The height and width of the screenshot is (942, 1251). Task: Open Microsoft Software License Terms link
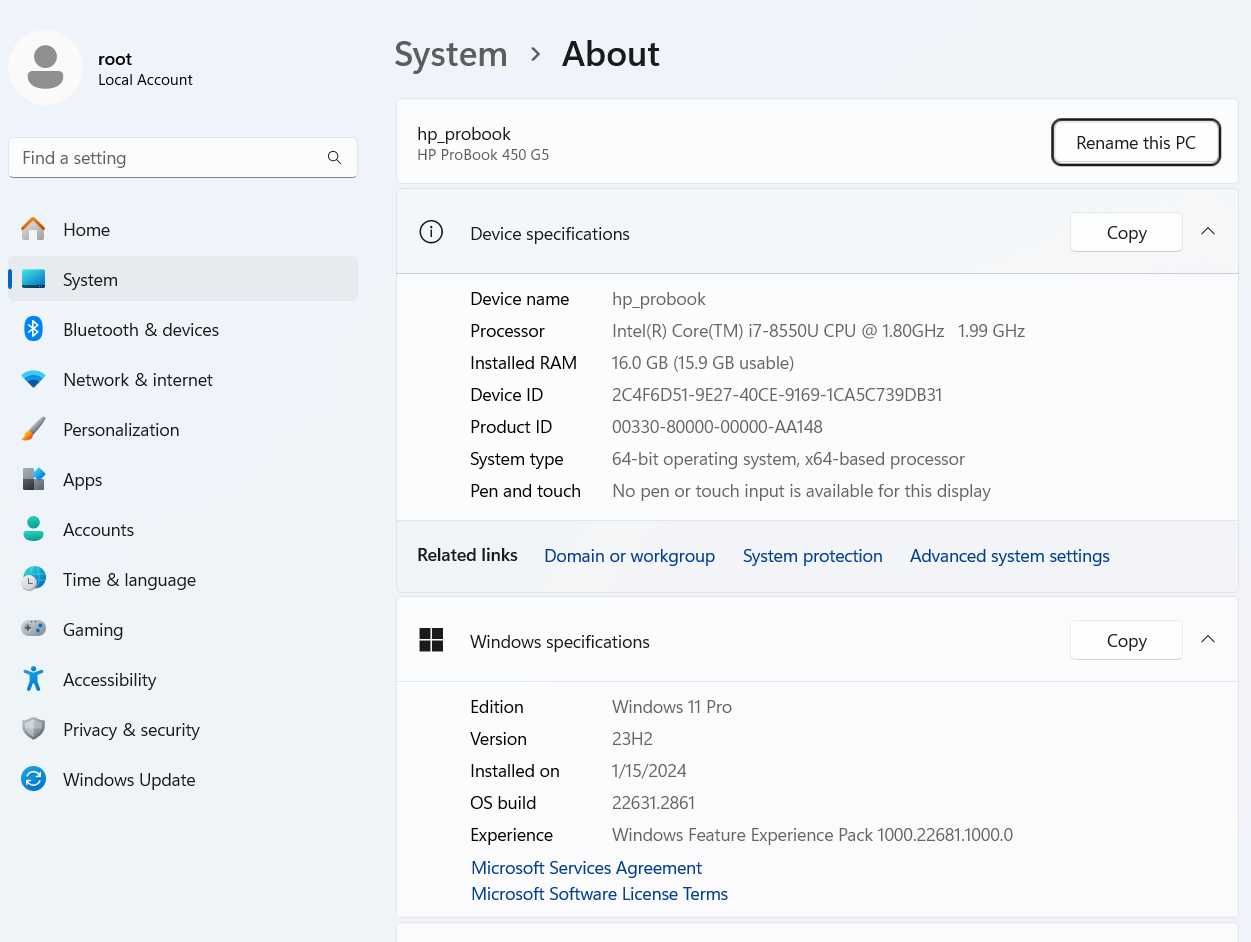(599, 894)
